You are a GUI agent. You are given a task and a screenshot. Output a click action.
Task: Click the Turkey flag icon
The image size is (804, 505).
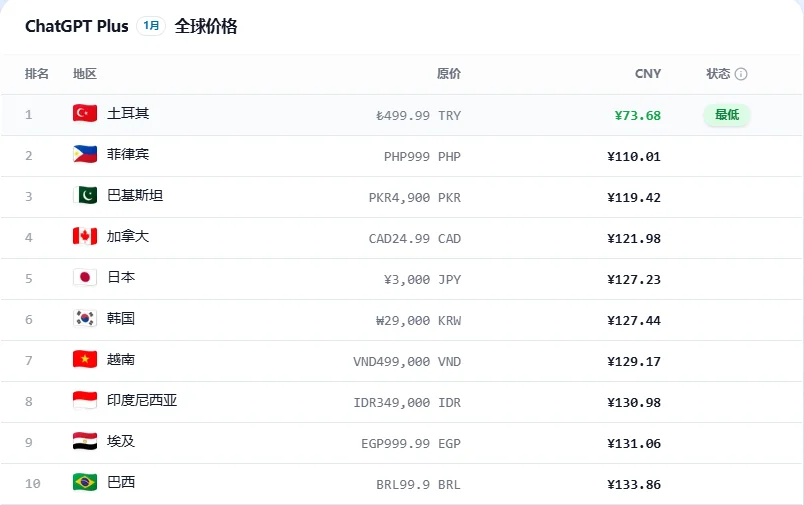(x=85, y=113)
